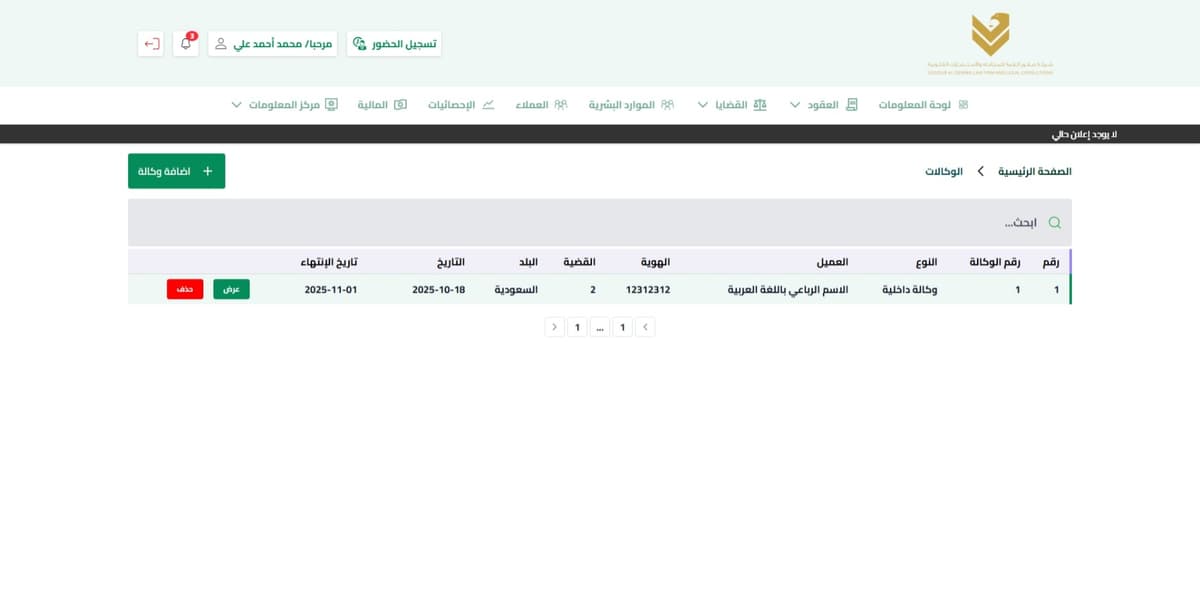The height and width of the screenshot is (591, 1200).
Task: Open the المالية finance menu
Action: click(x=382, y=105)
